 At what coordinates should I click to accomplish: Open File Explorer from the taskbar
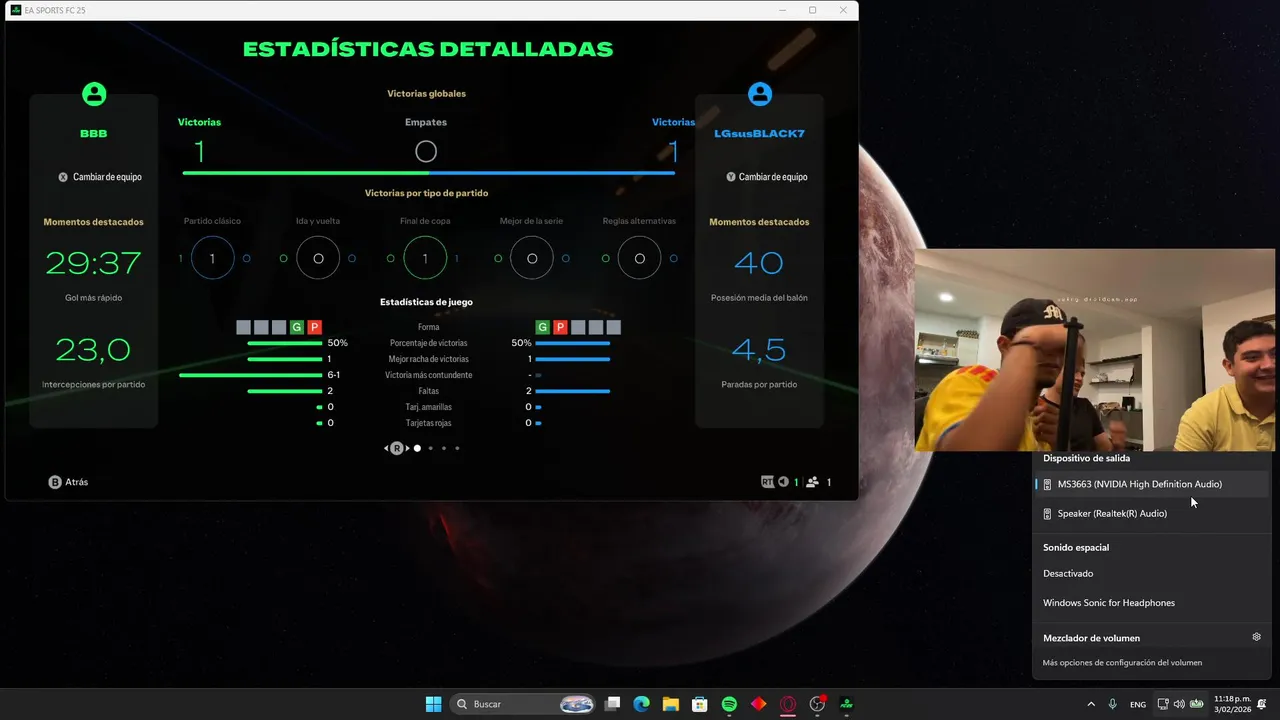click(671, 704)
